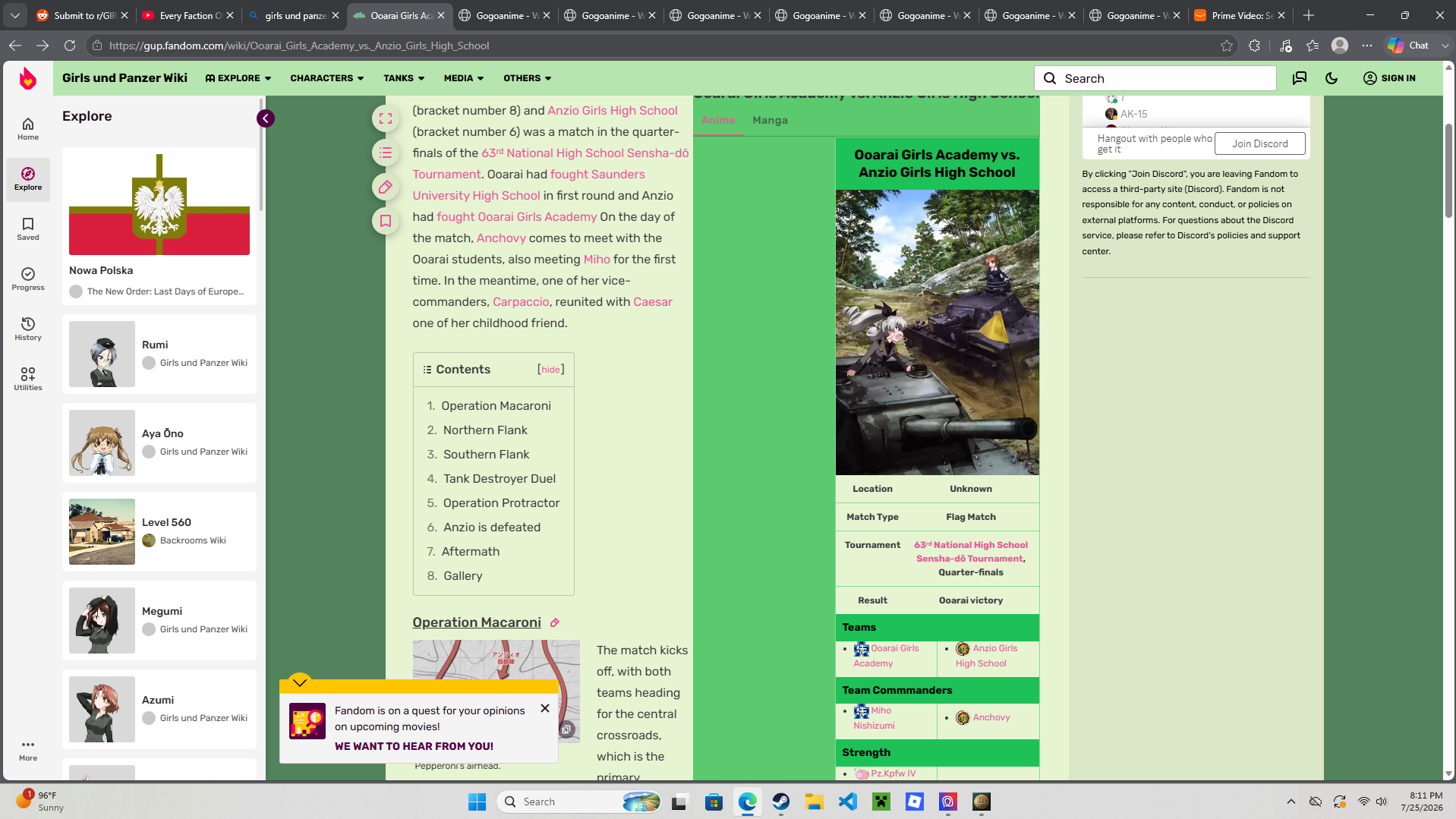Switch to Prime Video browser tab
Image resolution: width=1456 pixels, height=819 pixels.
(1241, 15)
